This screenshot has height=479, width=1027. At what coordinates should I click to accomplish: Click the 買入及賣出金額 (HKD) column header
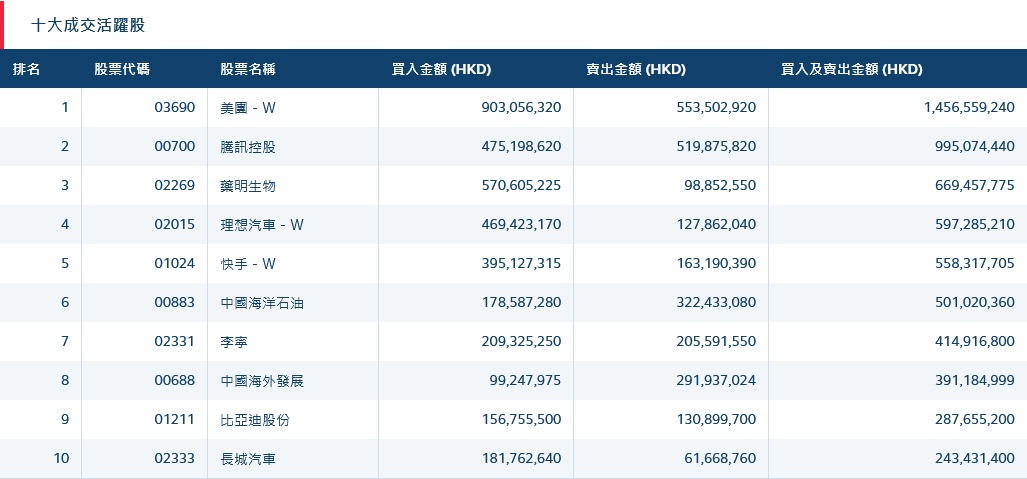point(851,69)
